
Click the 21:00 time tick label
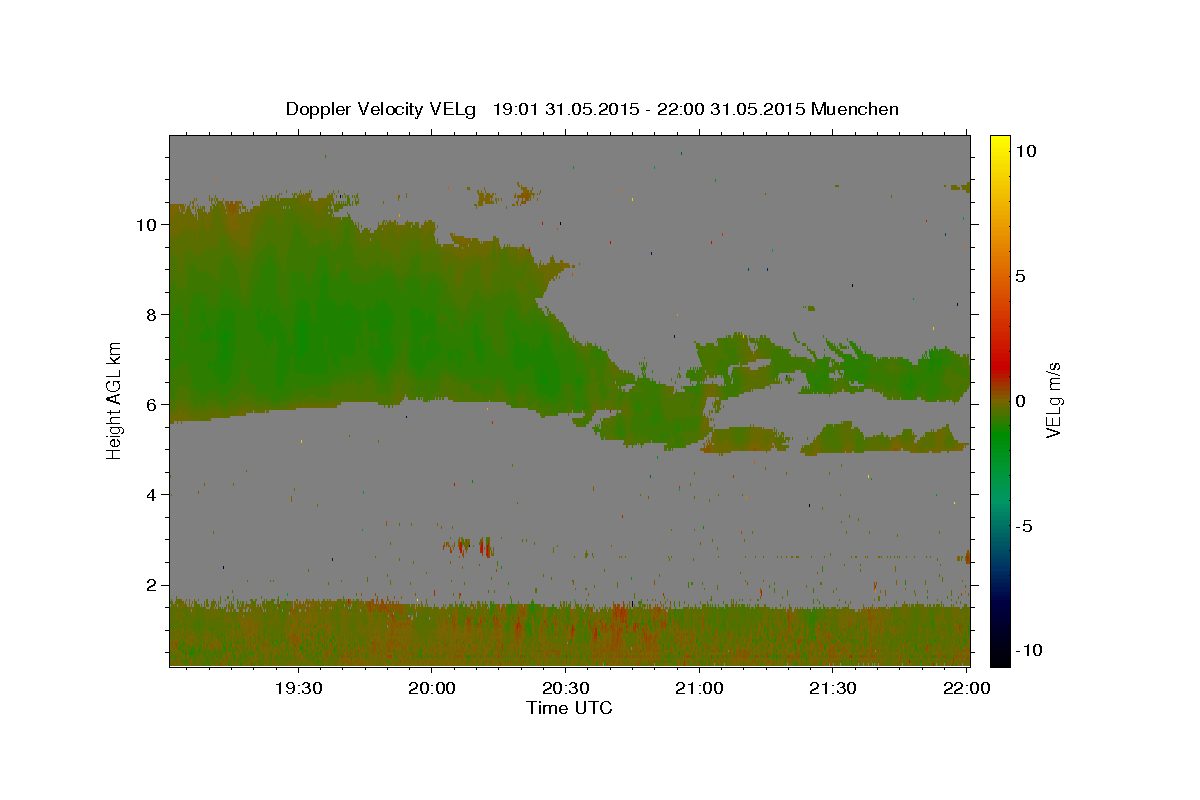[x=699, y=688]
